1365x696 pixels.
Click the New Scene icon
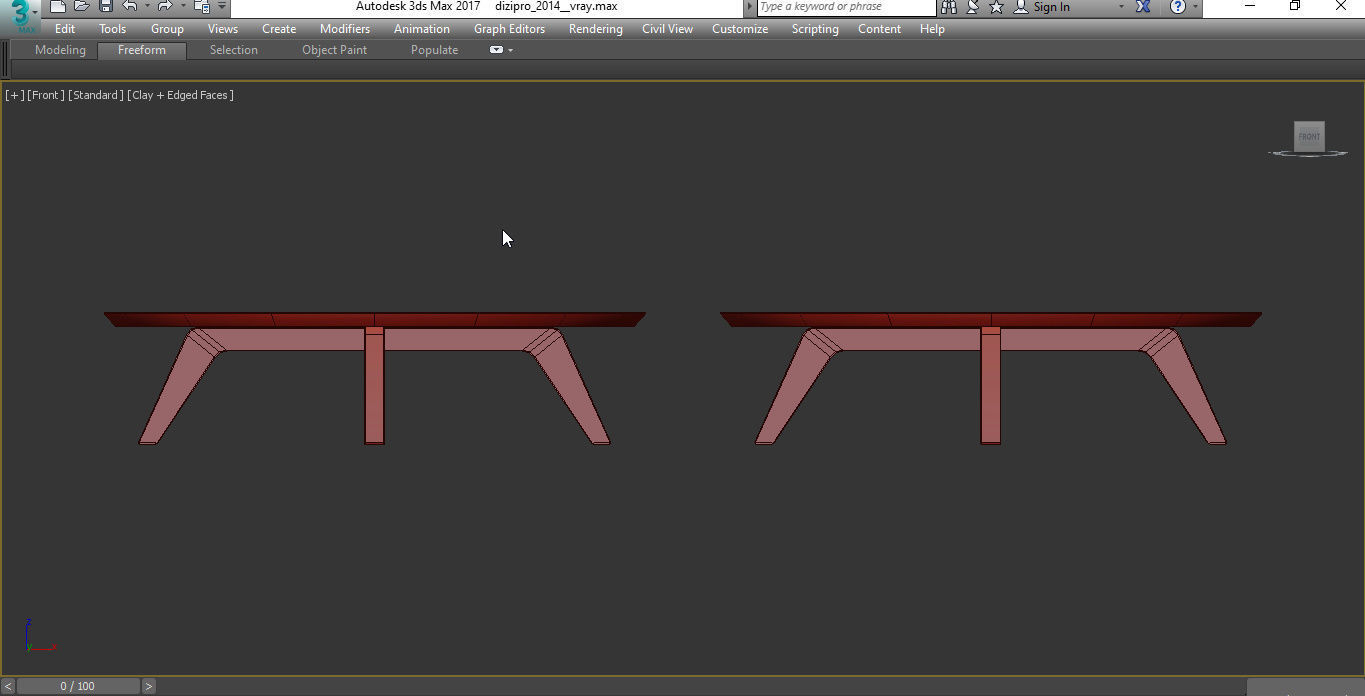[59, 7]
